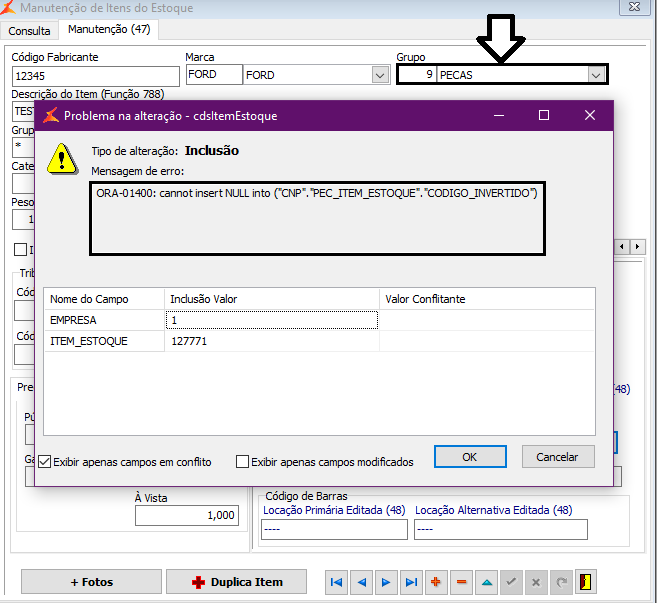Edit record teal up-triangle icon

486,582
